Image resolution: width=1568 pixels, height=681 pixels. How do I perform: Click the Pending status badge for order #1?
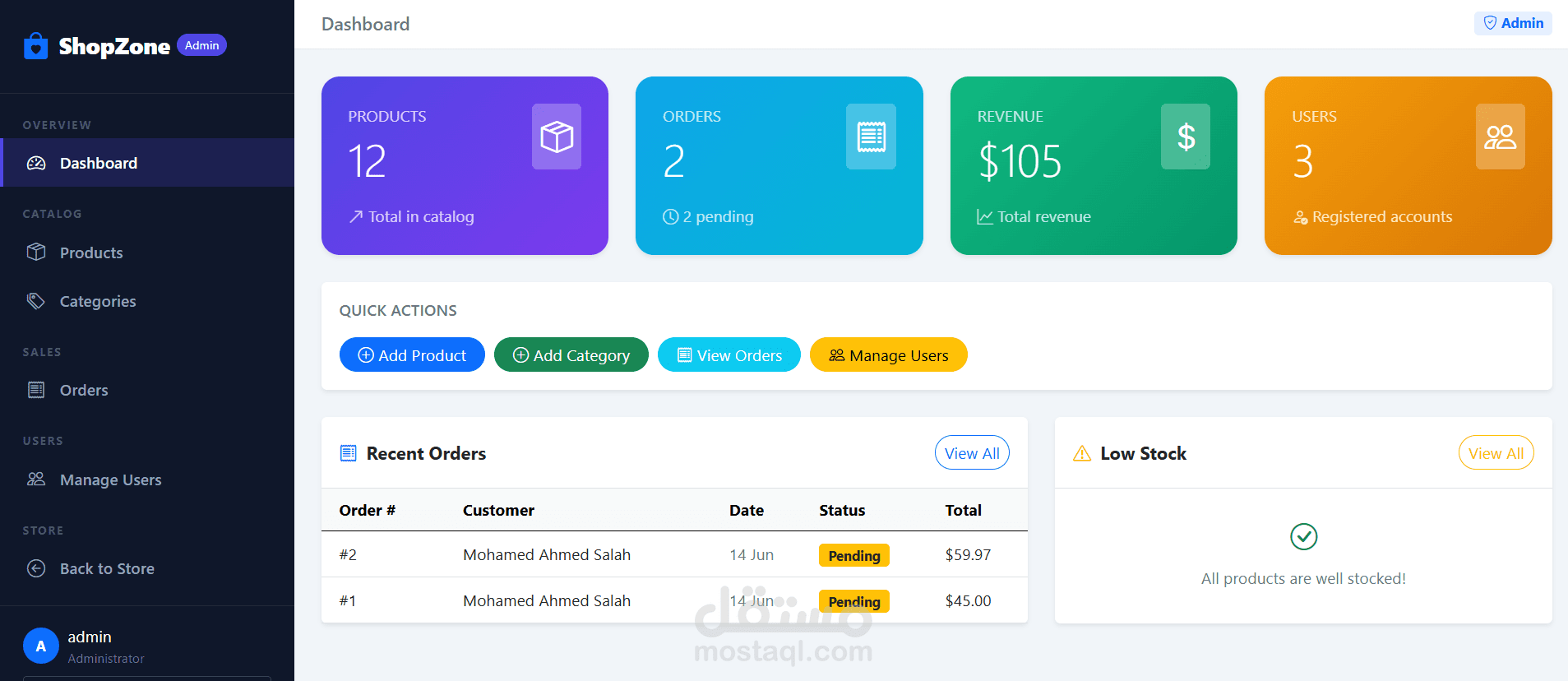pyautogui.click(x=854, y=601)
